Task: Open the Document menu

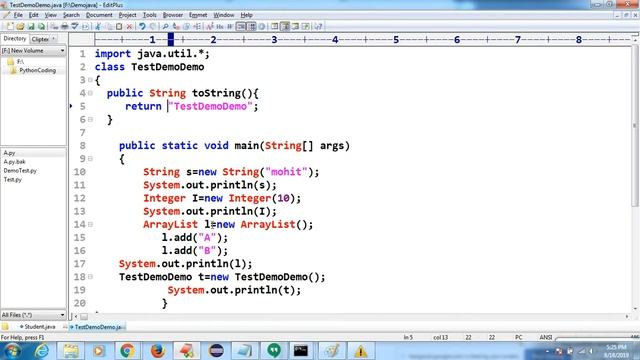Action: pyautogui.click(x=99, y=15)
